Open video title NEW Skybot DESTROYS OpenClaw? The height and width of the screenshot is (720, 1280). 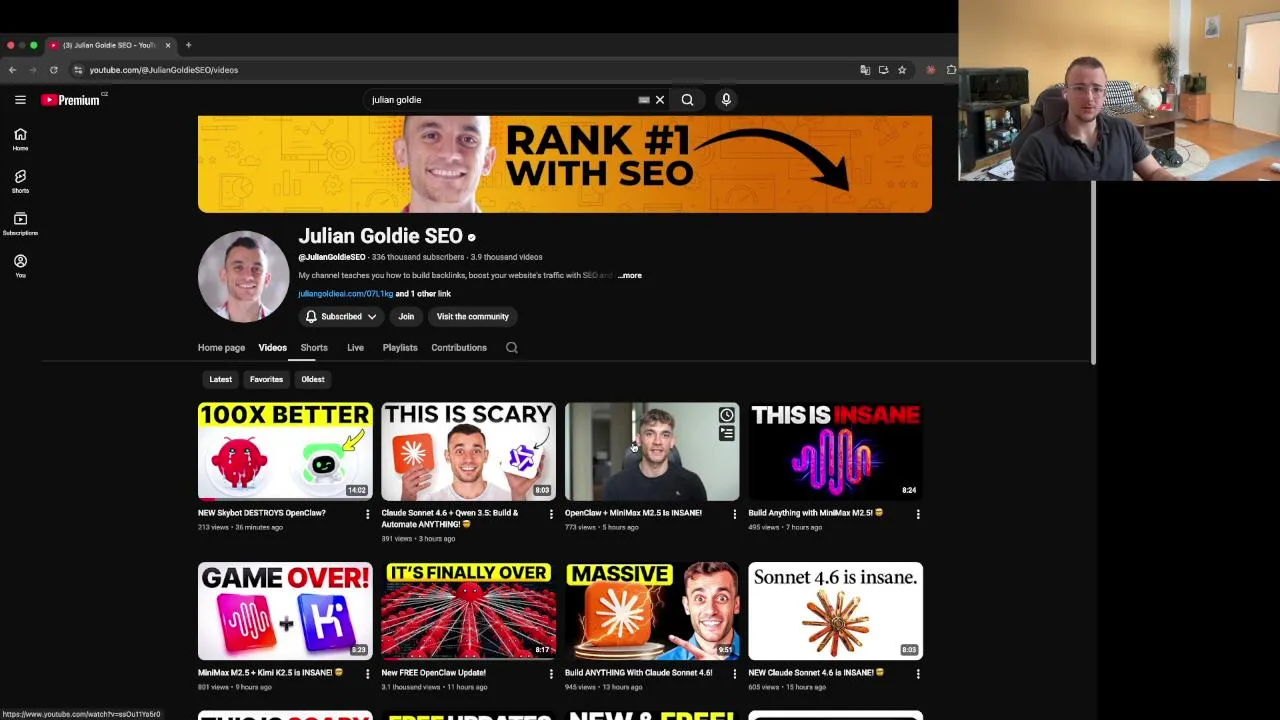261,513
